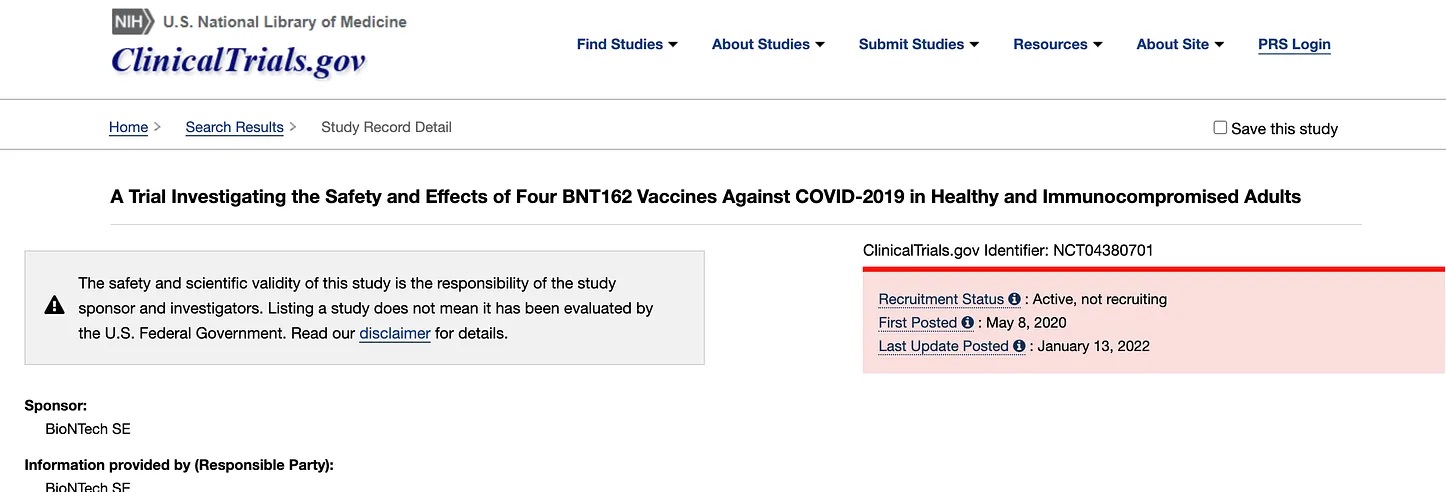
Task: Click the Last Update Posted label link
Action: click(x=943, y=346)
